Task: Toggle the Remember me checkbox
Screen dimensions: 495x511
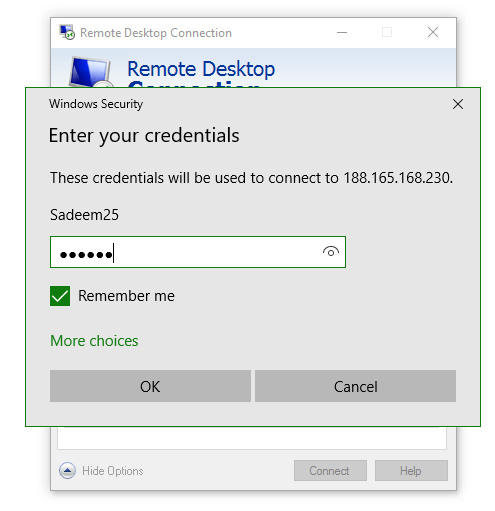Action: click(60, 296)
